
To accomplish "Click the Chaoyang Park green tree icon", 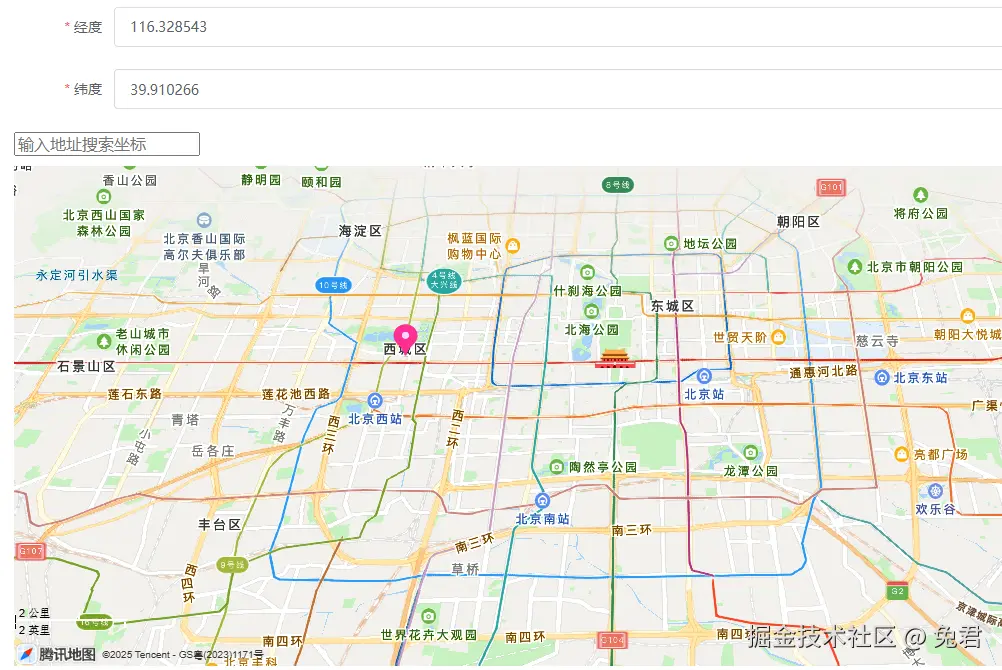I will pyautogui.click(x=855, y=267).
